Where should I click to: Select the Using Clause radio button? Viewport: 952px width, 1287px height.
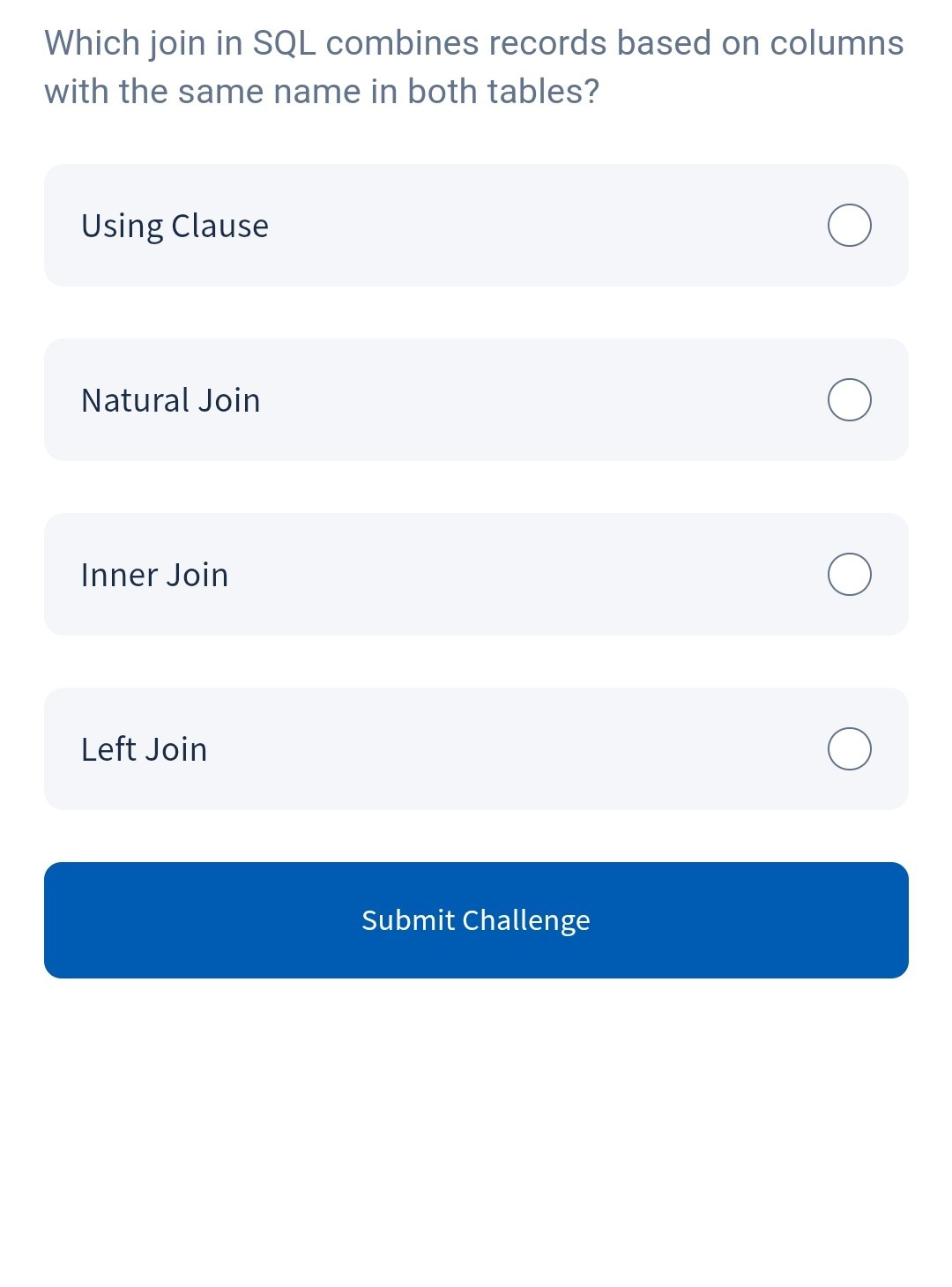[x=849, y=226]
